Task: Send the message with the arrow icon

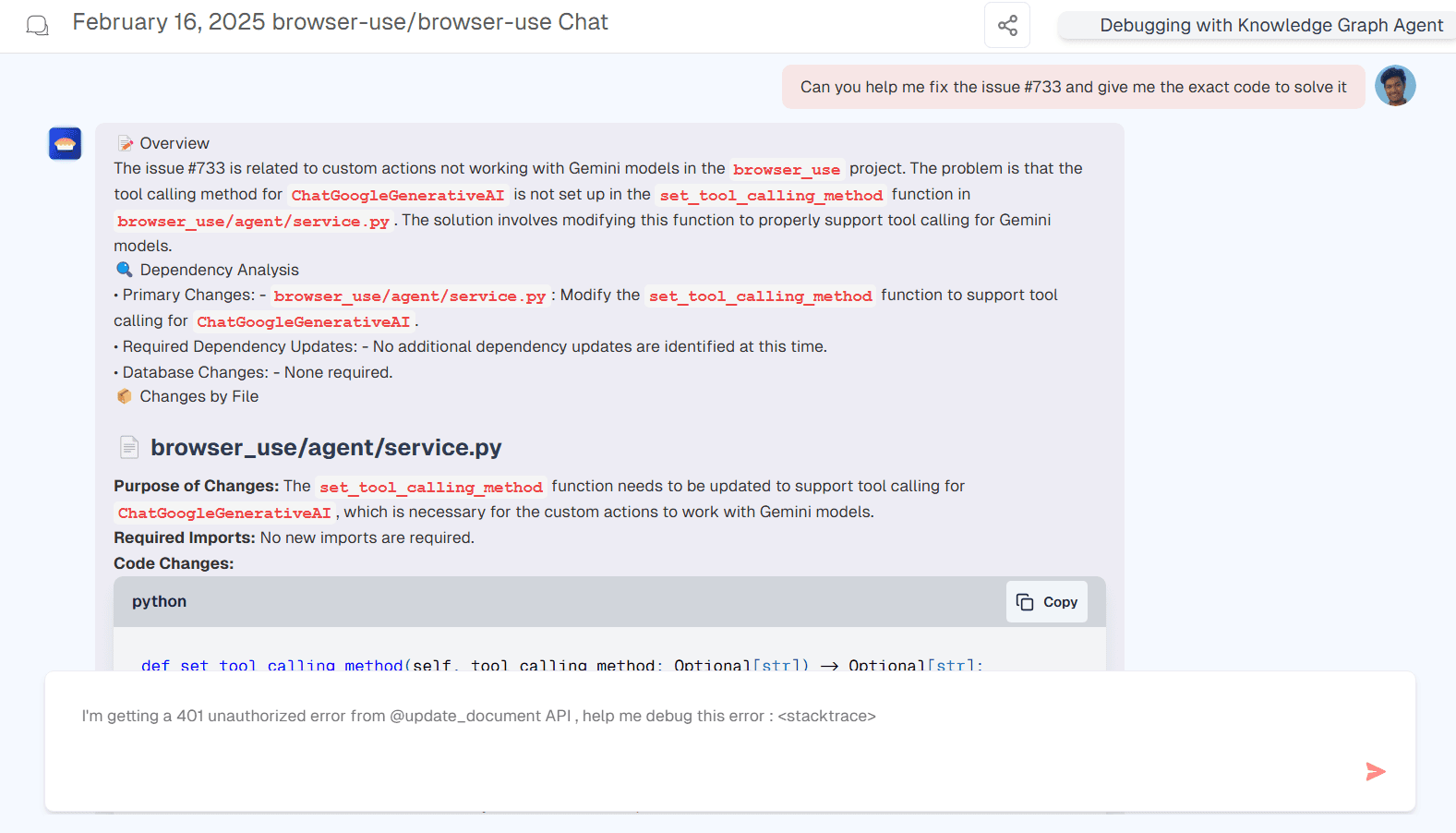Action: [x=1376, y=771]
